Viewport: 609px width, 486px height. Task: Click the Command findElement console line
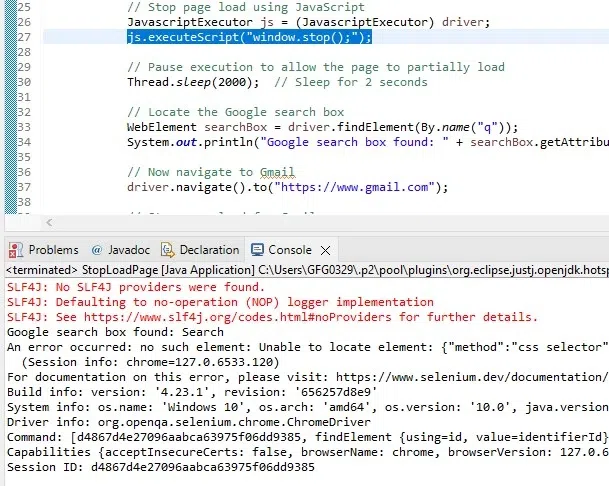(x=308, y=437)
